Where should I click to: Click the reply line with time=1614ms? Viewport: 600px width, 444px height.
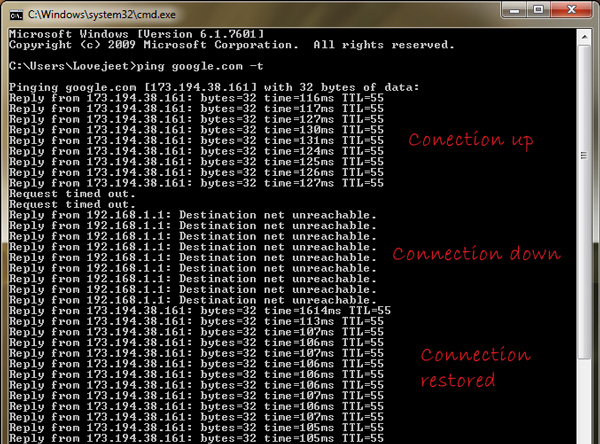200,311
